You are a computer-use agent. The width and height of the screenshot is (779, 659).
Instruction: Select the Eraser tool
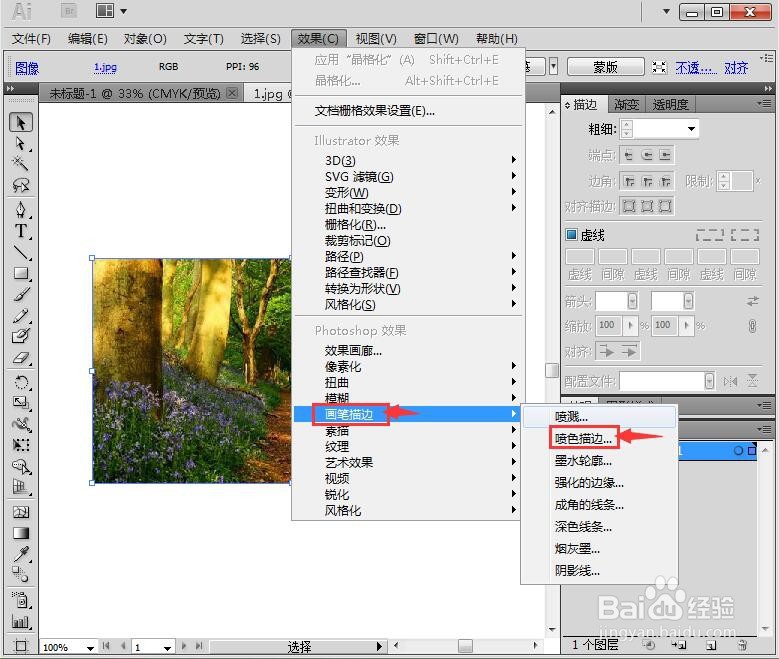(20, 358)
